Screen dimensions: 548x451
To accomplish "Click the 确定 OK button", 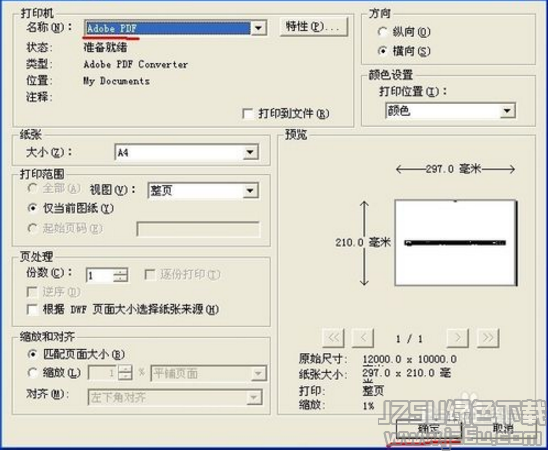I will 428,429.
